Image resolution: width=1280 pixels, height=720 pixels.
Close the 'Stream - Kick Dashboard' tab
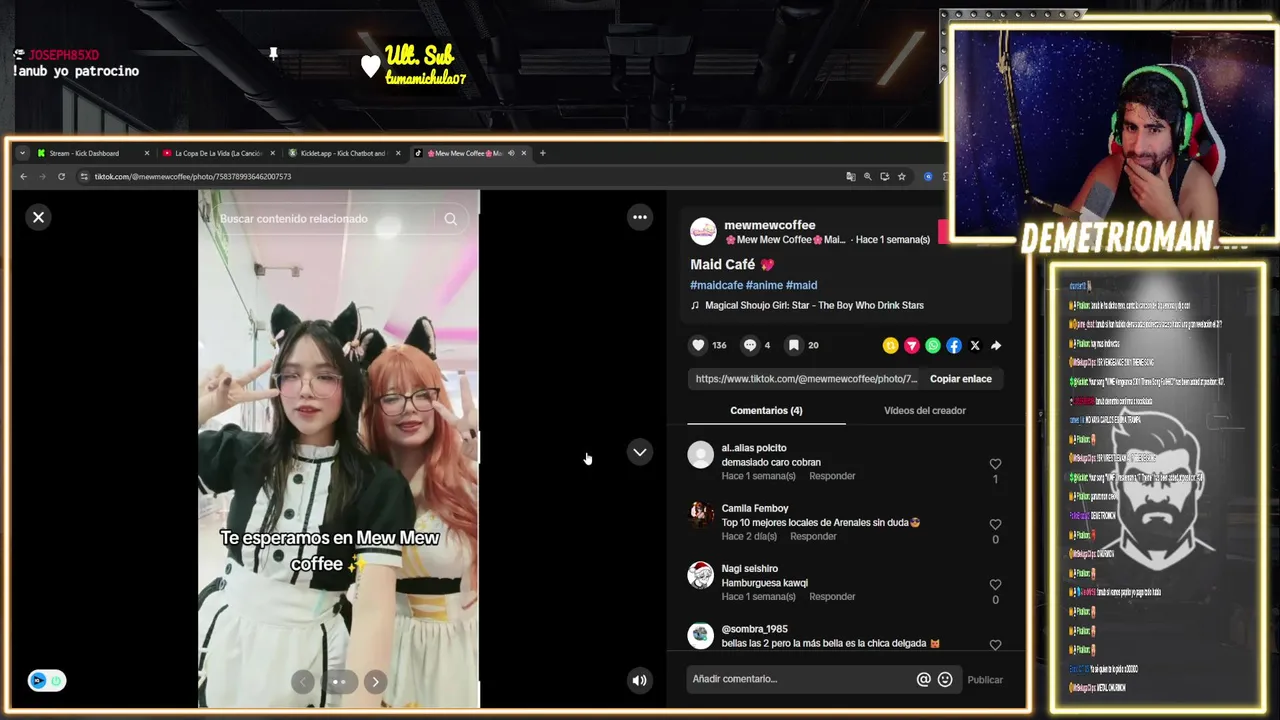point(146,153)
